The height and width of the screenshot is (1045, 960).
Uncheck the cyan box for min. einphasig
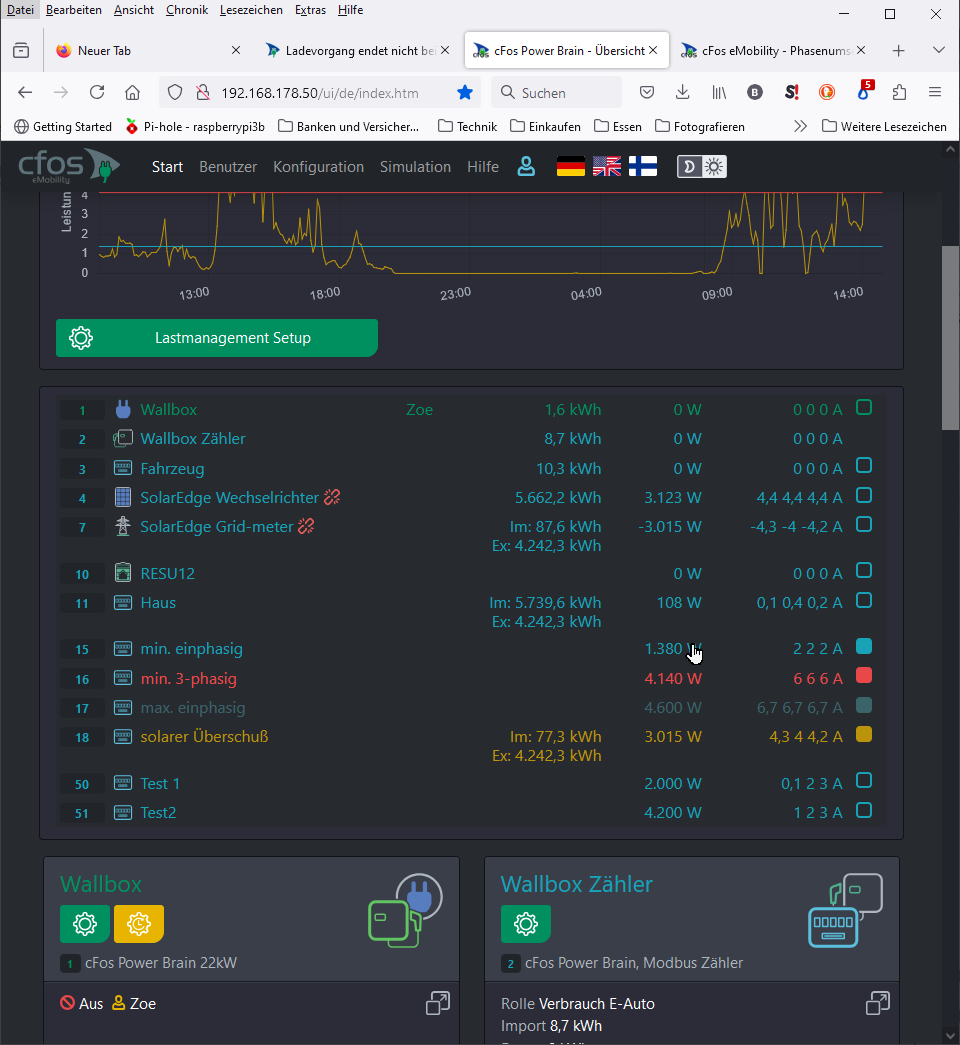[x=864, y=646]
